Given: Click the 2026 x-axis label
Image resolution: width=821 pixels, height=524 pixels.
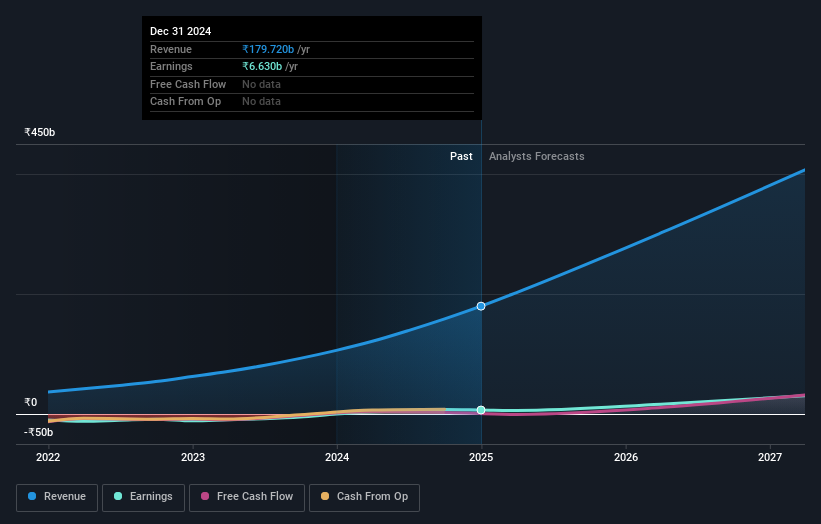Looking at the screenshot, I should tap(626, 457).
